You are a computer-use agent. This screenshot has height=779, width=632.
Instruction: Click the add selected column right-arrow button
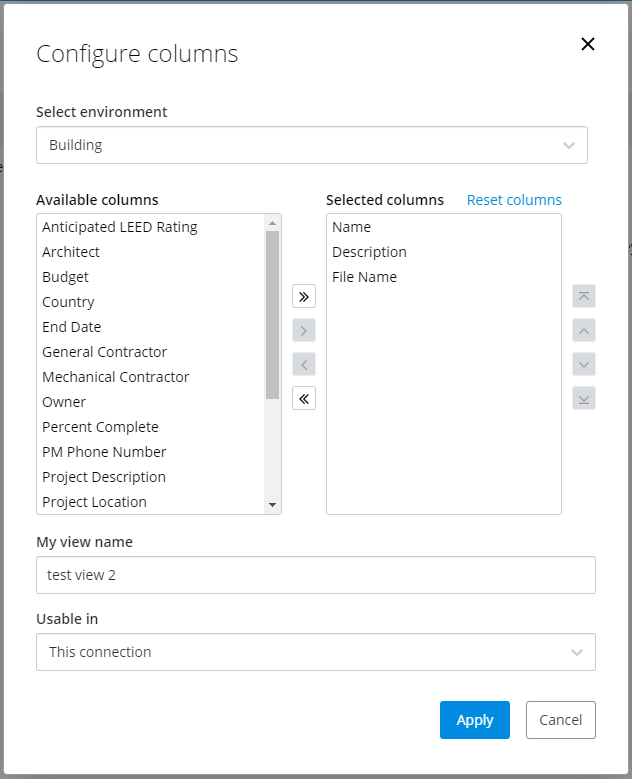(304, 330)
